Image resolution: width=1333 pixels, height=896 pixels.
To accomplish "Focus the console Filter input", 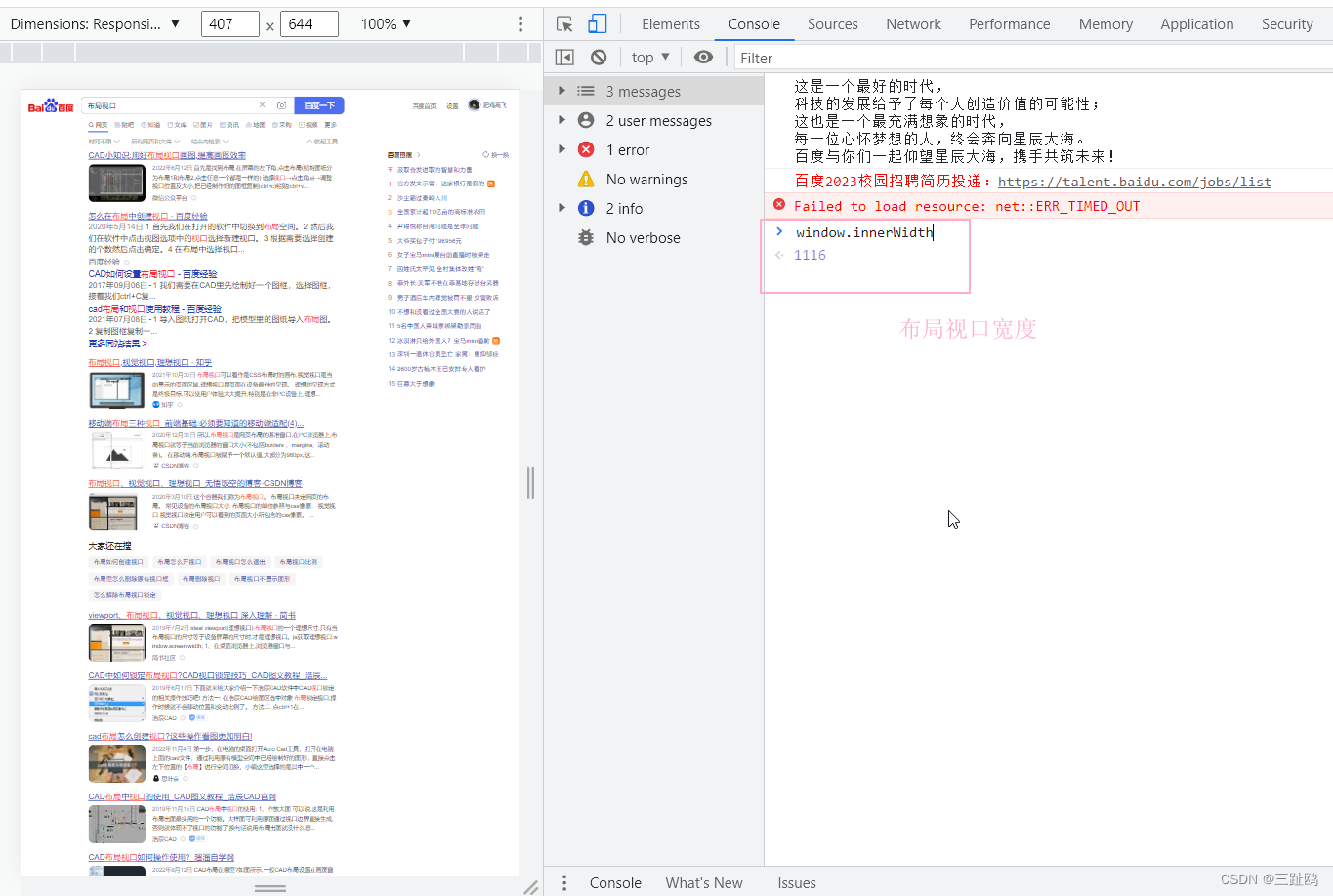I will point(1033,58).
